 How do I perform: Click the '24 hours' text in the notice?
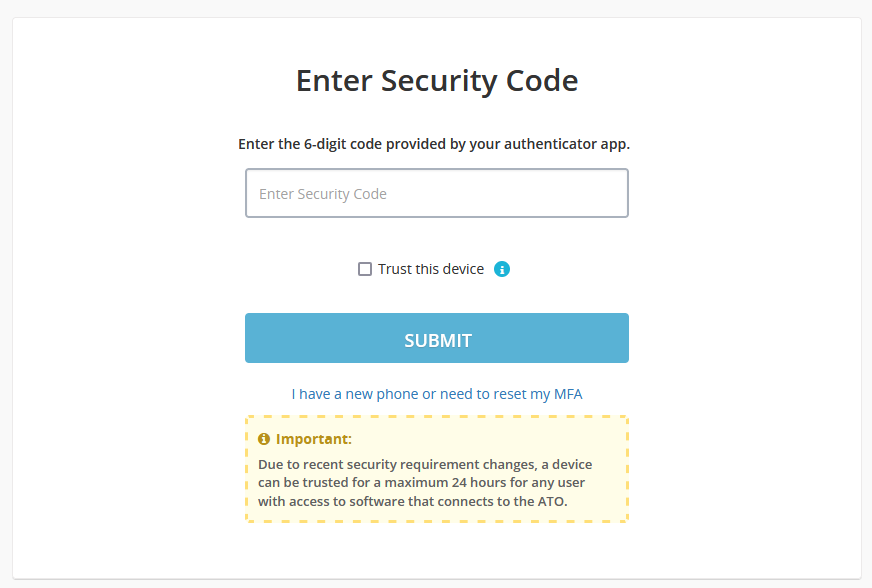[479, 482]
